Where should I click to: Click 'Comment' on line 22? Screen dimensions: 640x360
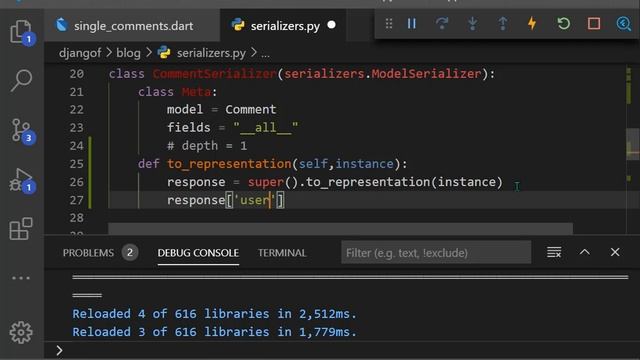(x=251, y=110)
